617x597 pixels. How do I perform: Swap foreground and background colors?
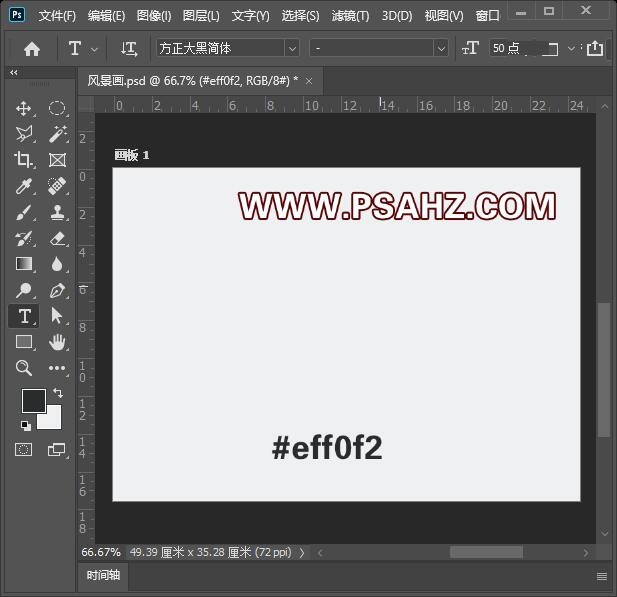pyautogui.click(x=58, y=392)
